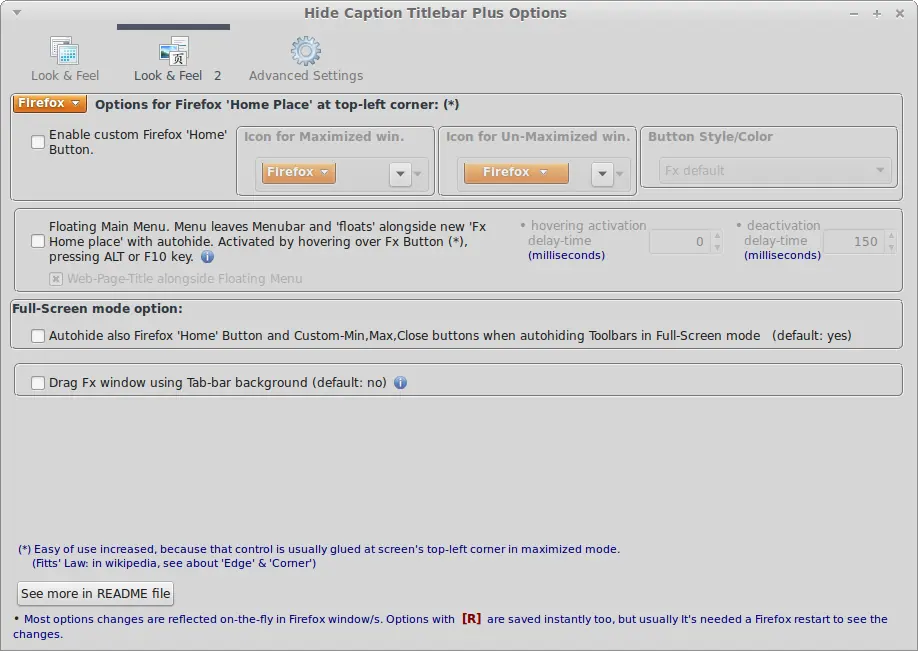
Task: Click the 'Full-Screen mode option:' heading
Action: (x=97, y=309)
